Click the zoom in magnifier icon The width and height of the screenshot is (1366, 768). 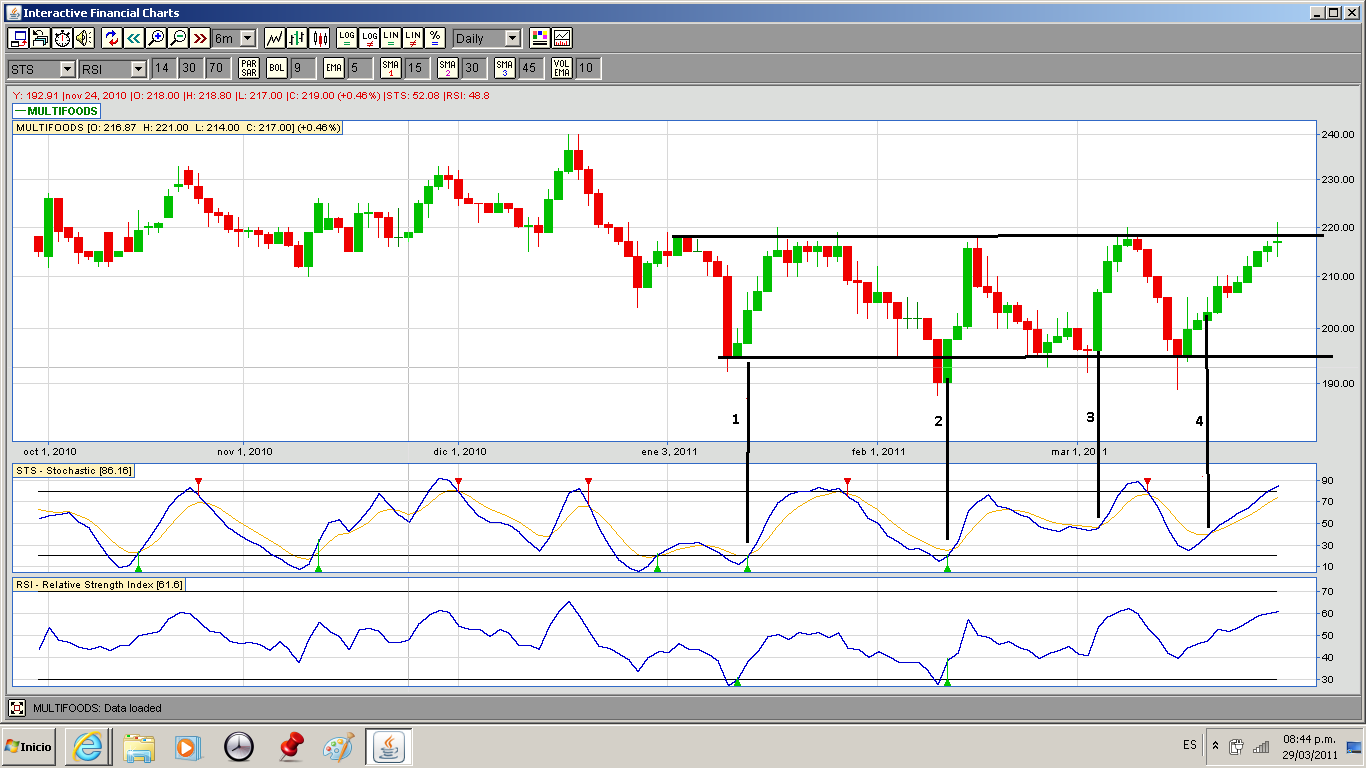[155, 38]
